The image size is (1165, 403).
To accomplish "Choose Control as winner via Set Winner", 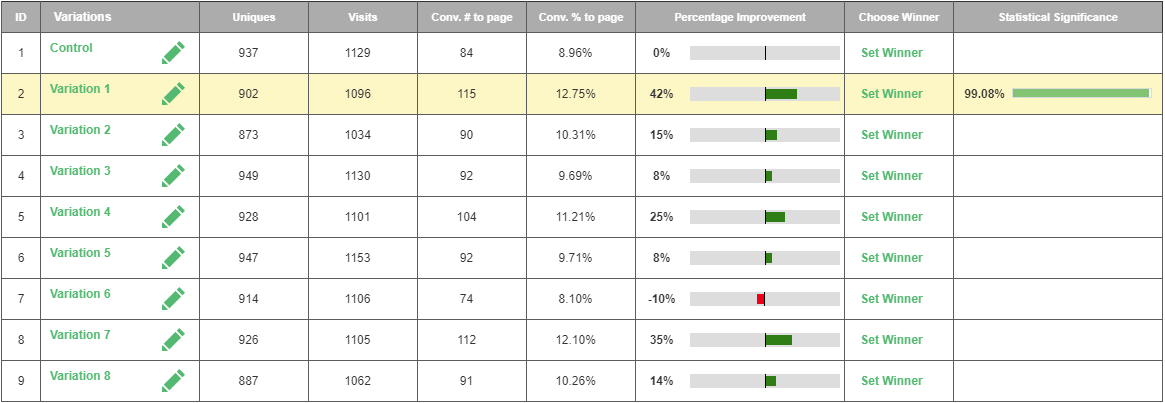I will 891,53.
